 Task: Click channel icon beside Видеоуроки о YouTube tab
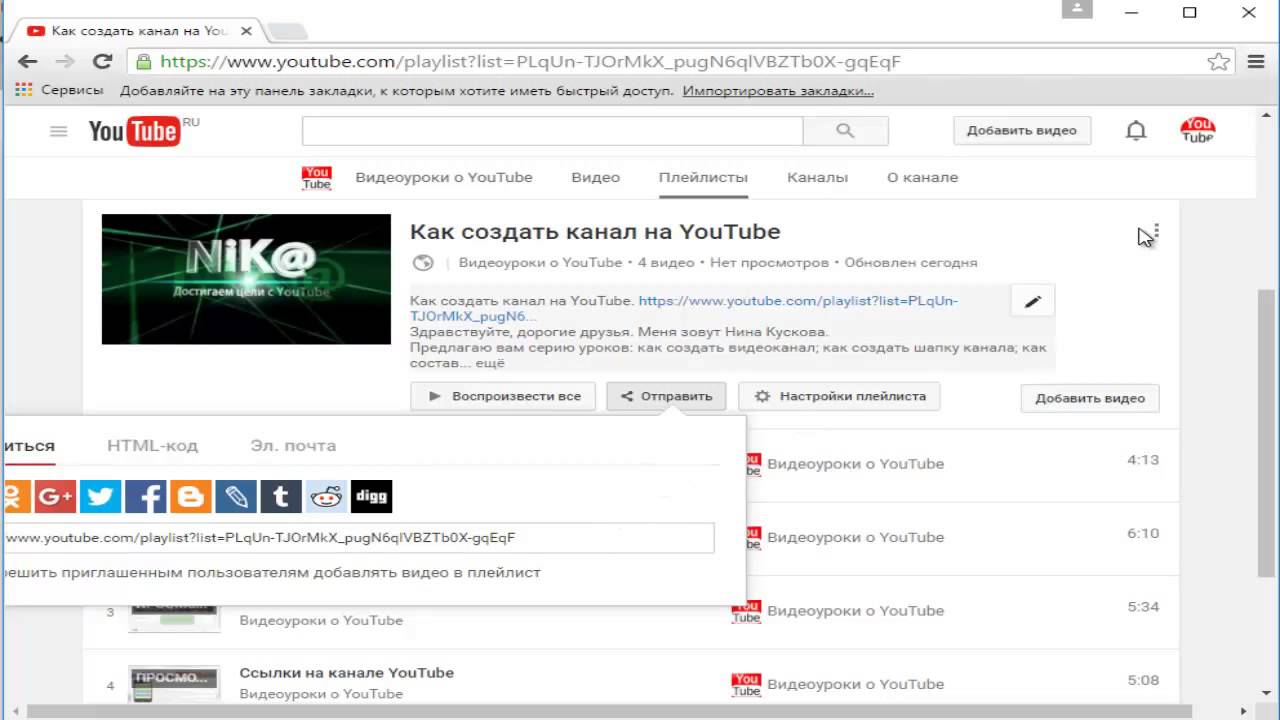coord(317,178)
